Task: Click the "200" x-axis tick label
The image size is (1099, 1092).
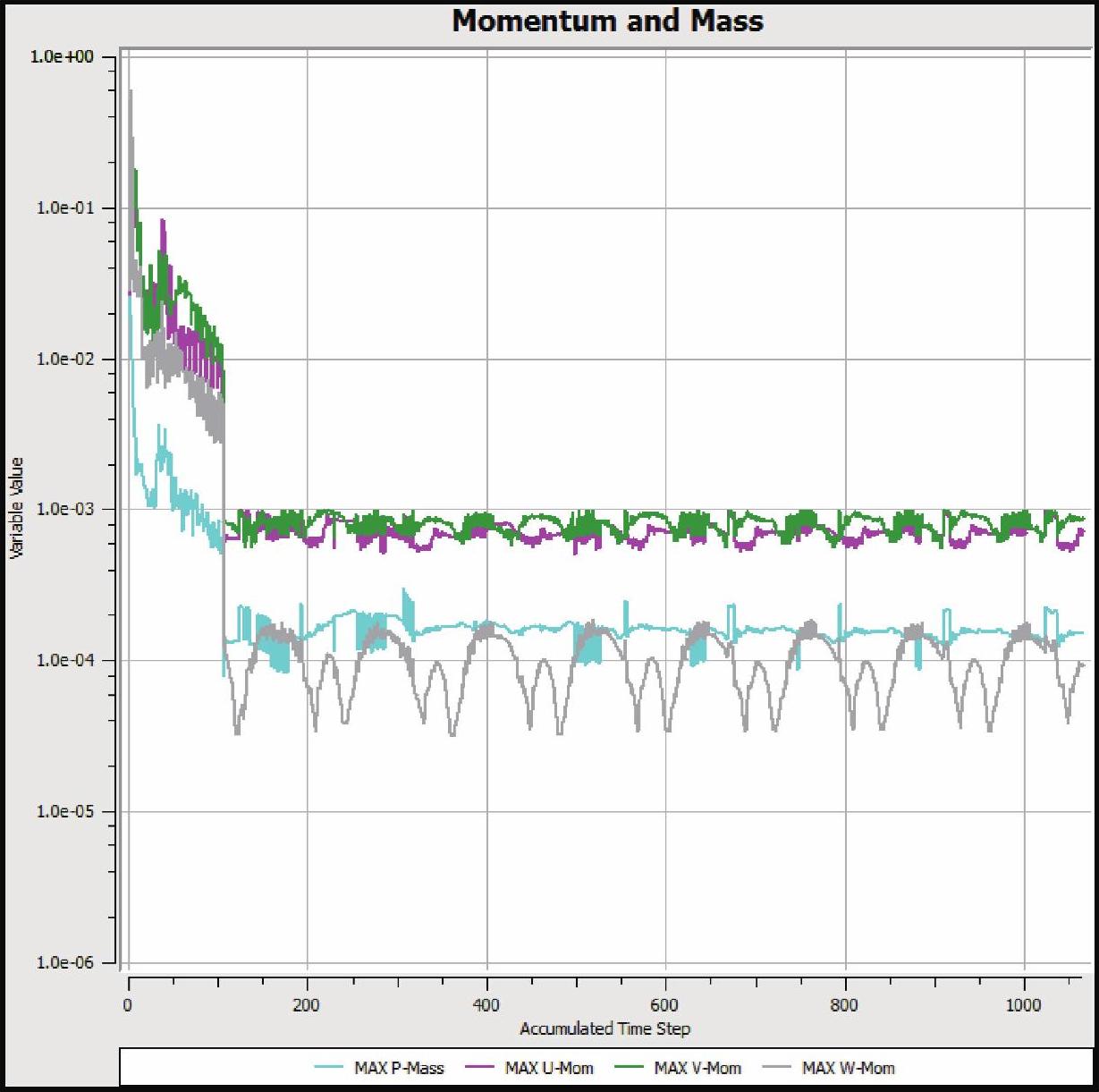Action: point(308,1004)
